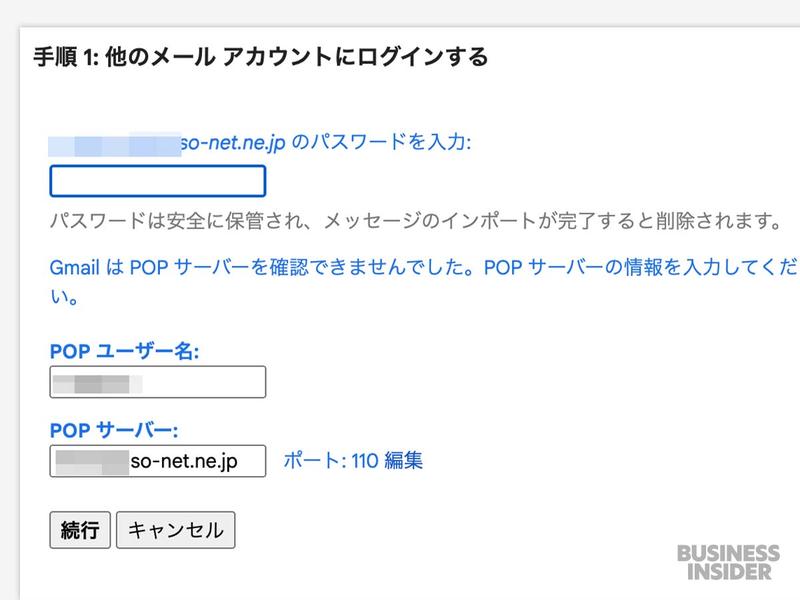
Task: Open the 編集 link beside port 110
Action: click(404, 460)
